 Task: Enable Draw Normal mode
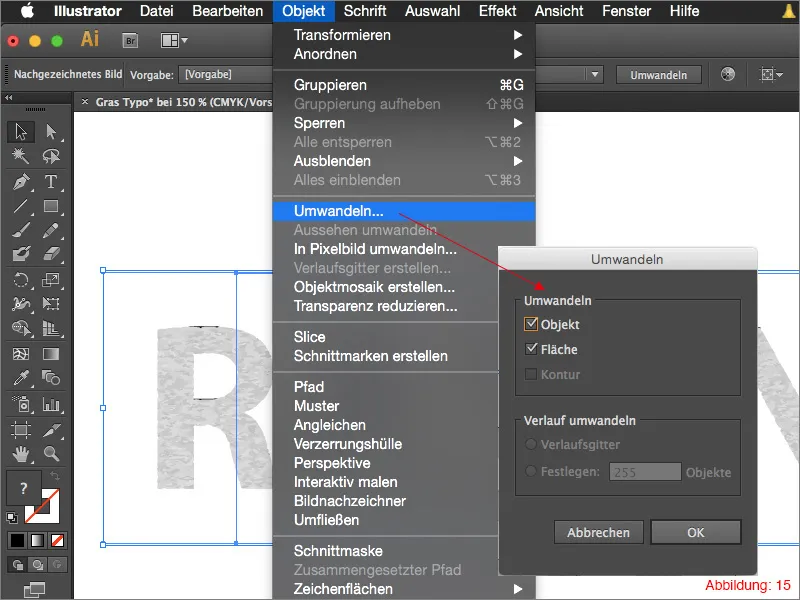pos(18,564)
